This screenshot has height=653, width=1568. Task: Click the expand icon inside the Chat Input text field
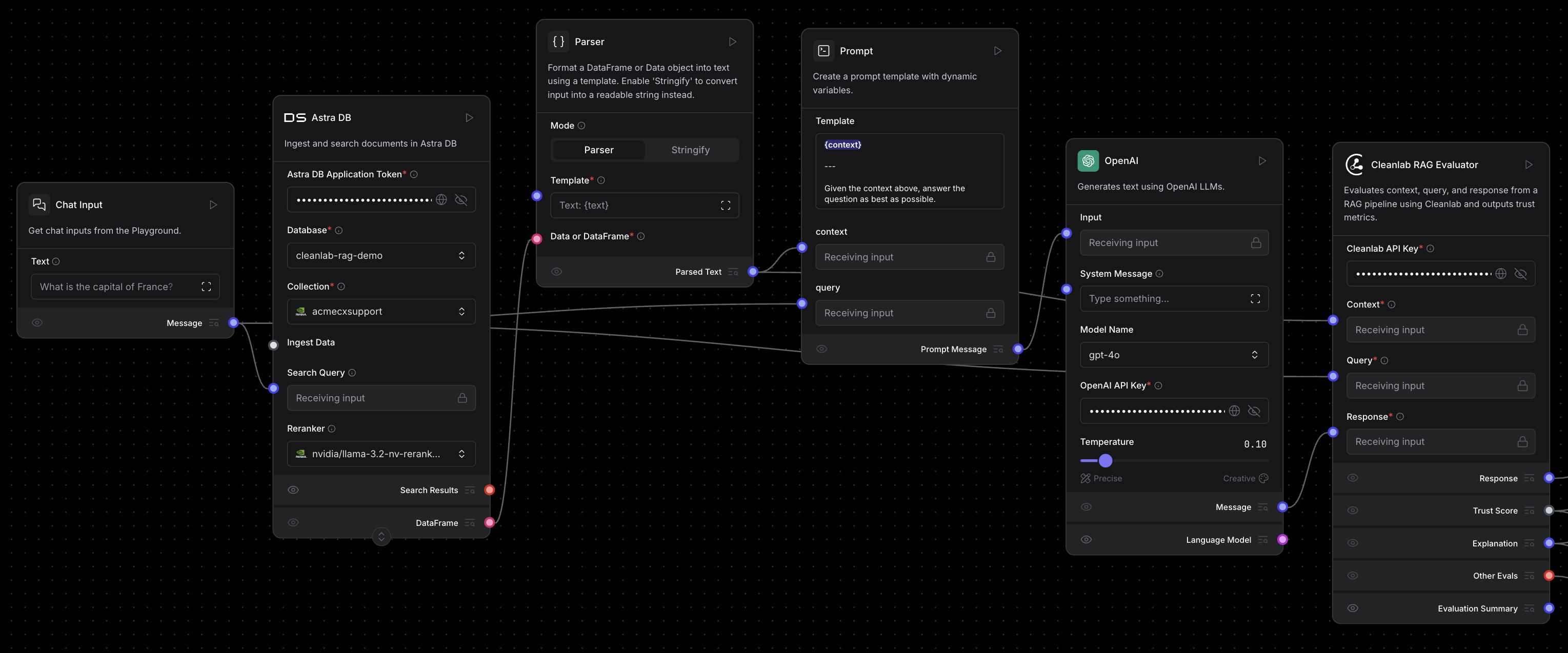tap(206, 286)
